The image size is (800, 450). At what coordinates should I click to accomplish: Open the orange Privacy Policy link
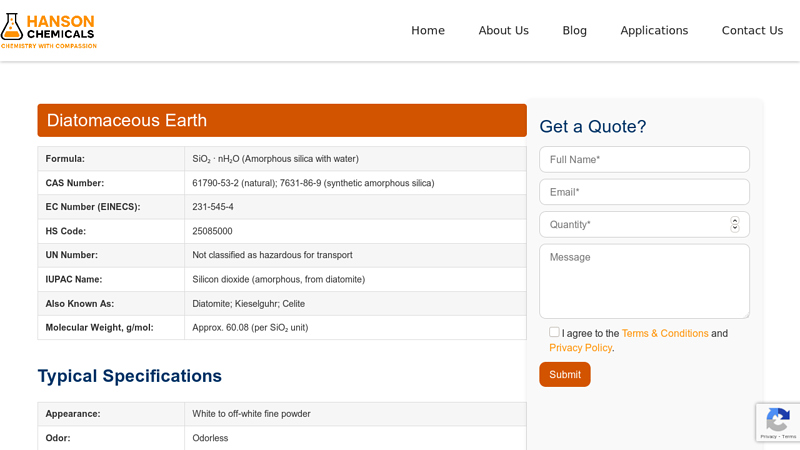click(580, 348)
